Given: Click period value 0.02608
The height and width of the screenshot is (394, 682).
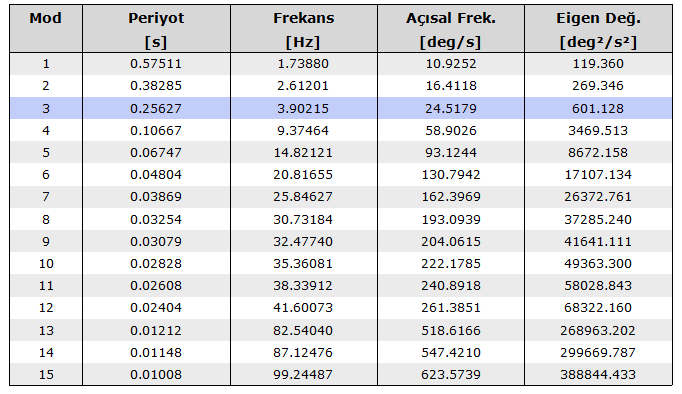Looking at the screenshot, I should [156, 286].
